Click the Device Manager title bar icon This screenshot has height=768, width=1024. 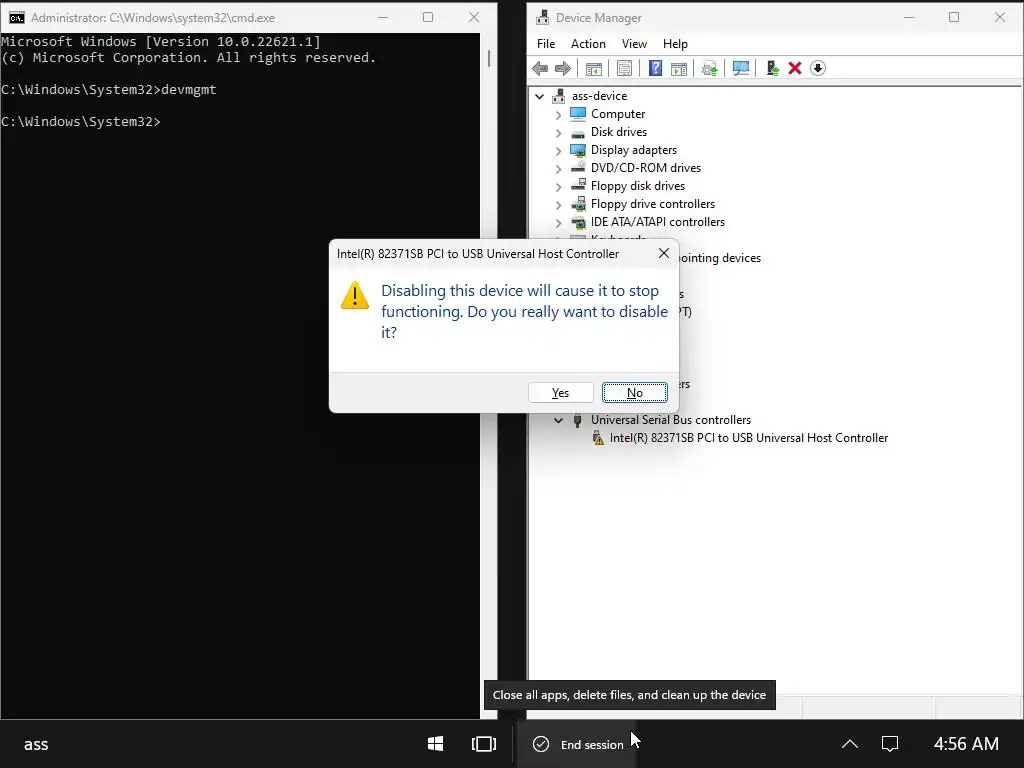[x=543, y=18]
